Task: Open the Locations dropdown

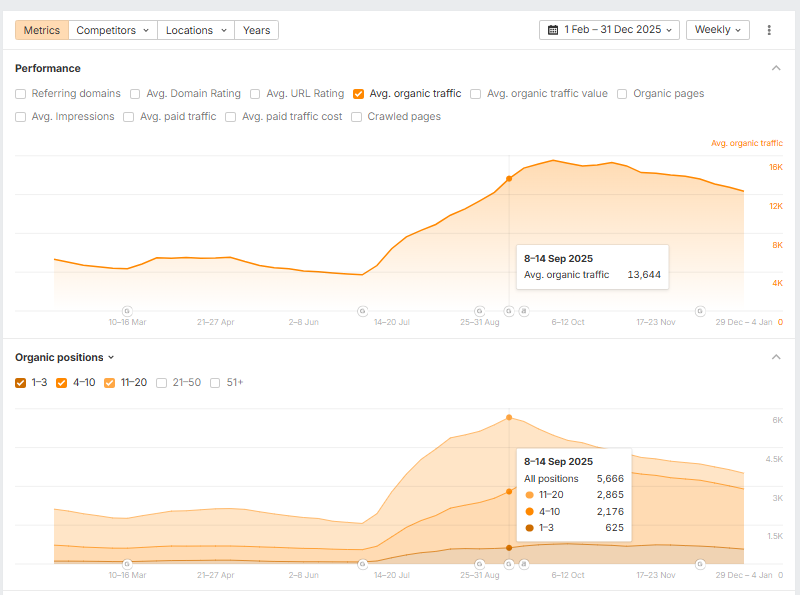Action: (196, 30)
